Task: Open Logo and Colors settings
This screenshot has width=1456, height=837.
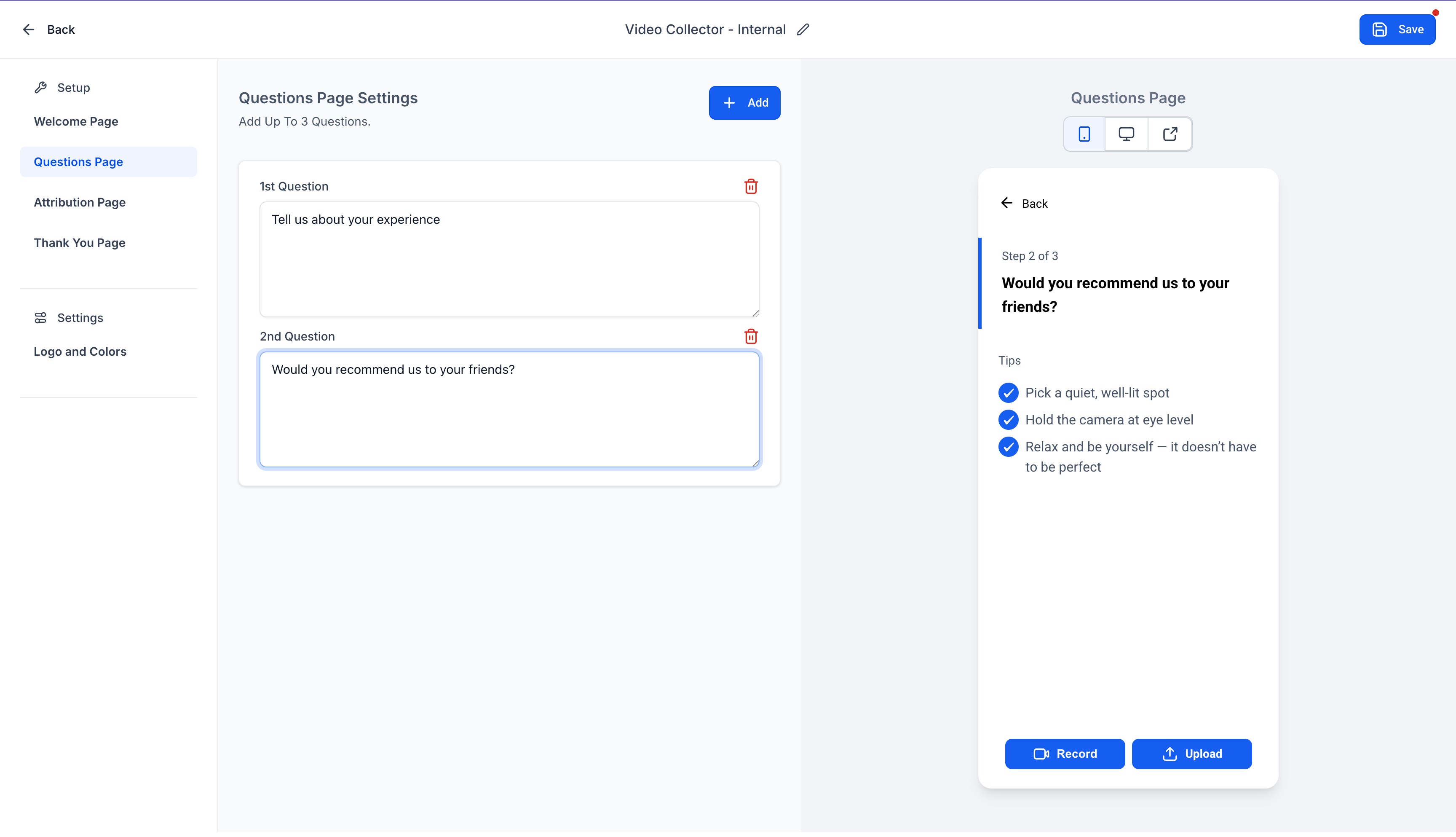Action: tap(80, 351)
